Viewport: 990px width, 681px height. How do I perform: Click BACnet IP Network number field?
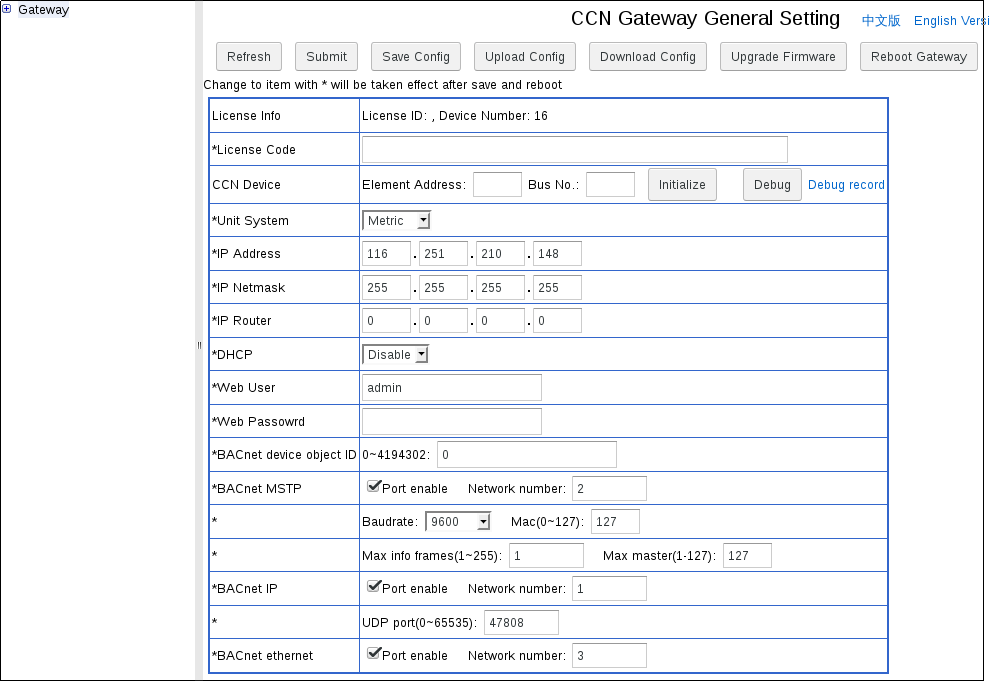pyautogui.click(x=609, y=588)
